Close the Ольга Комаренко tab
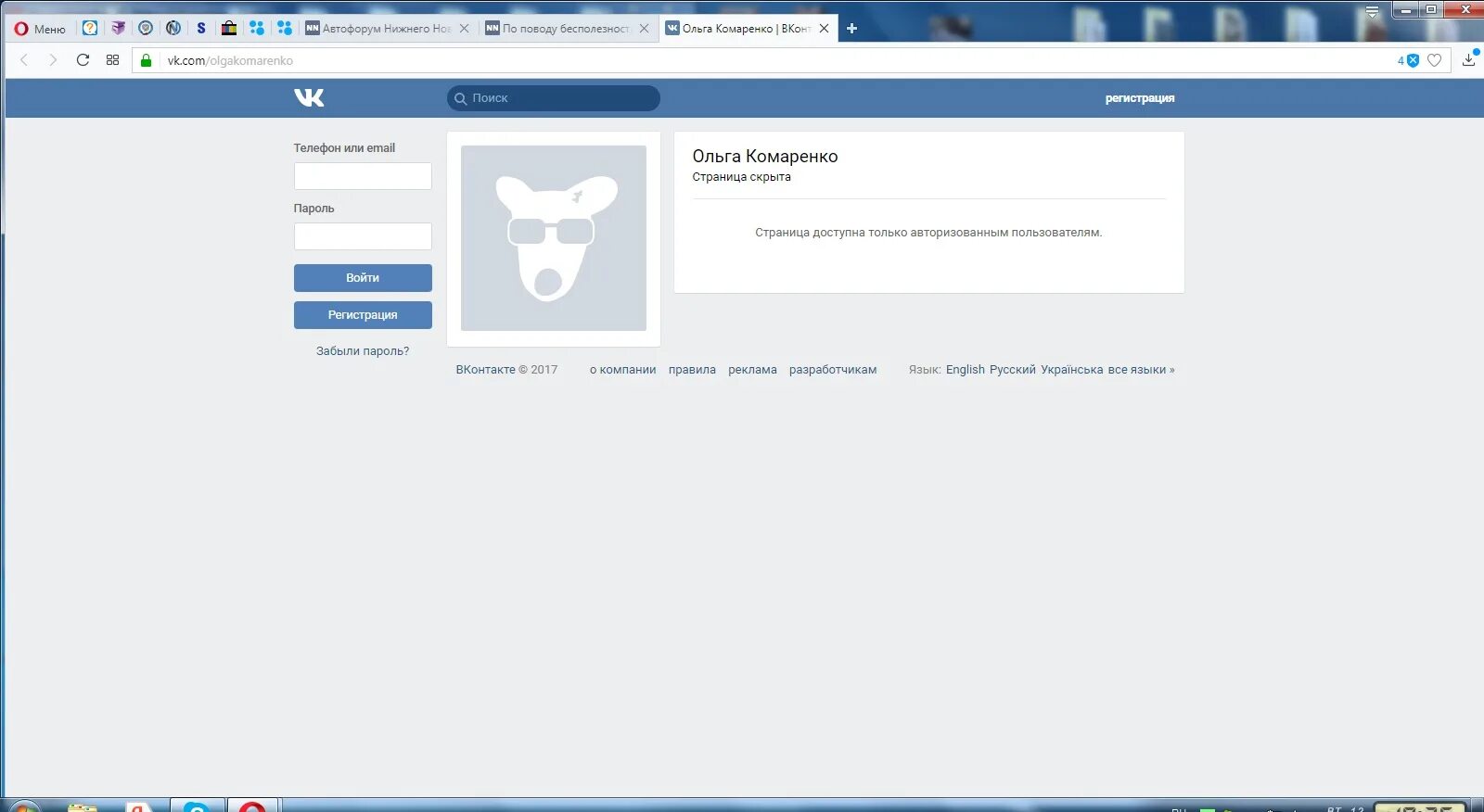The height and width of the screenshot is (812, 1484). pyautogui.click(x=825, y=29)
